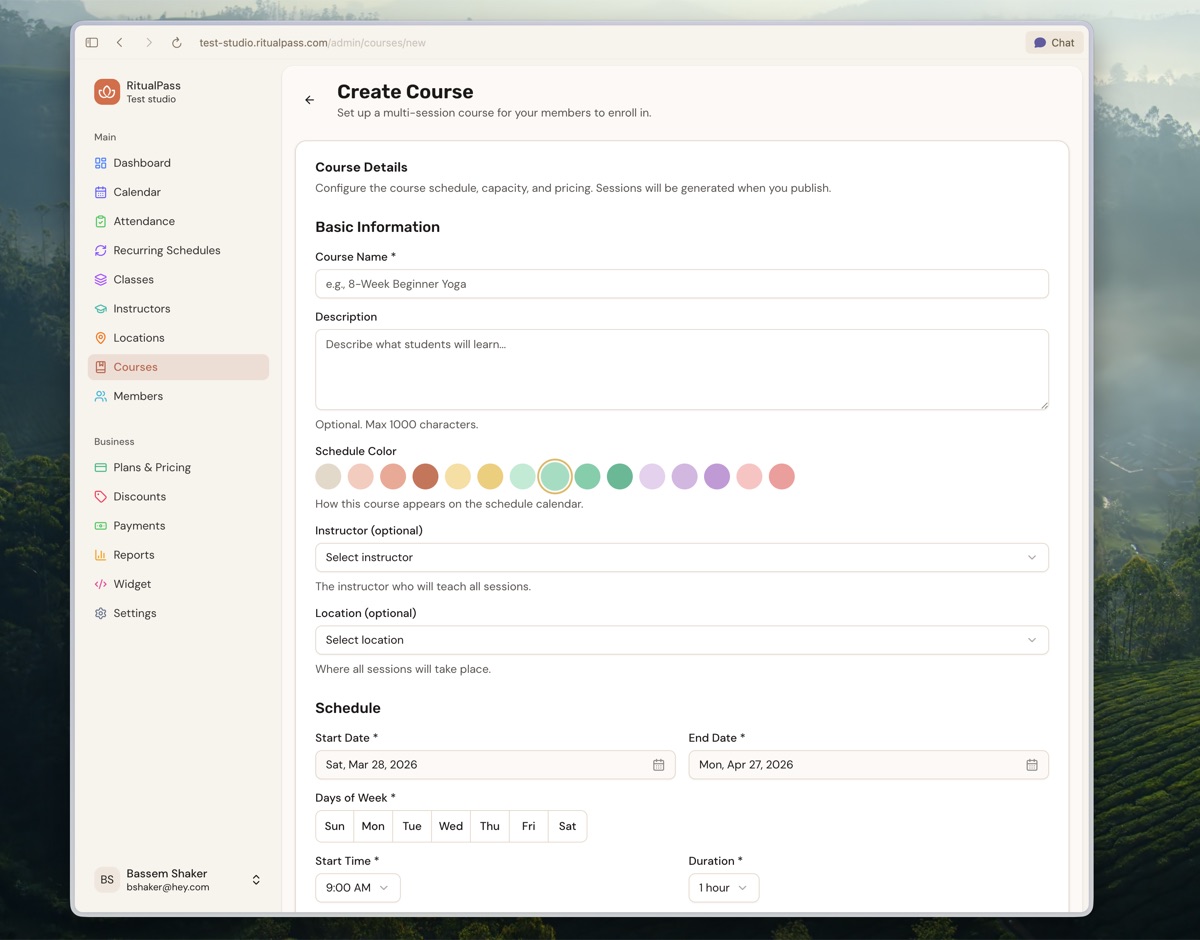
Task: Click the Description text area
Action: 682,370
